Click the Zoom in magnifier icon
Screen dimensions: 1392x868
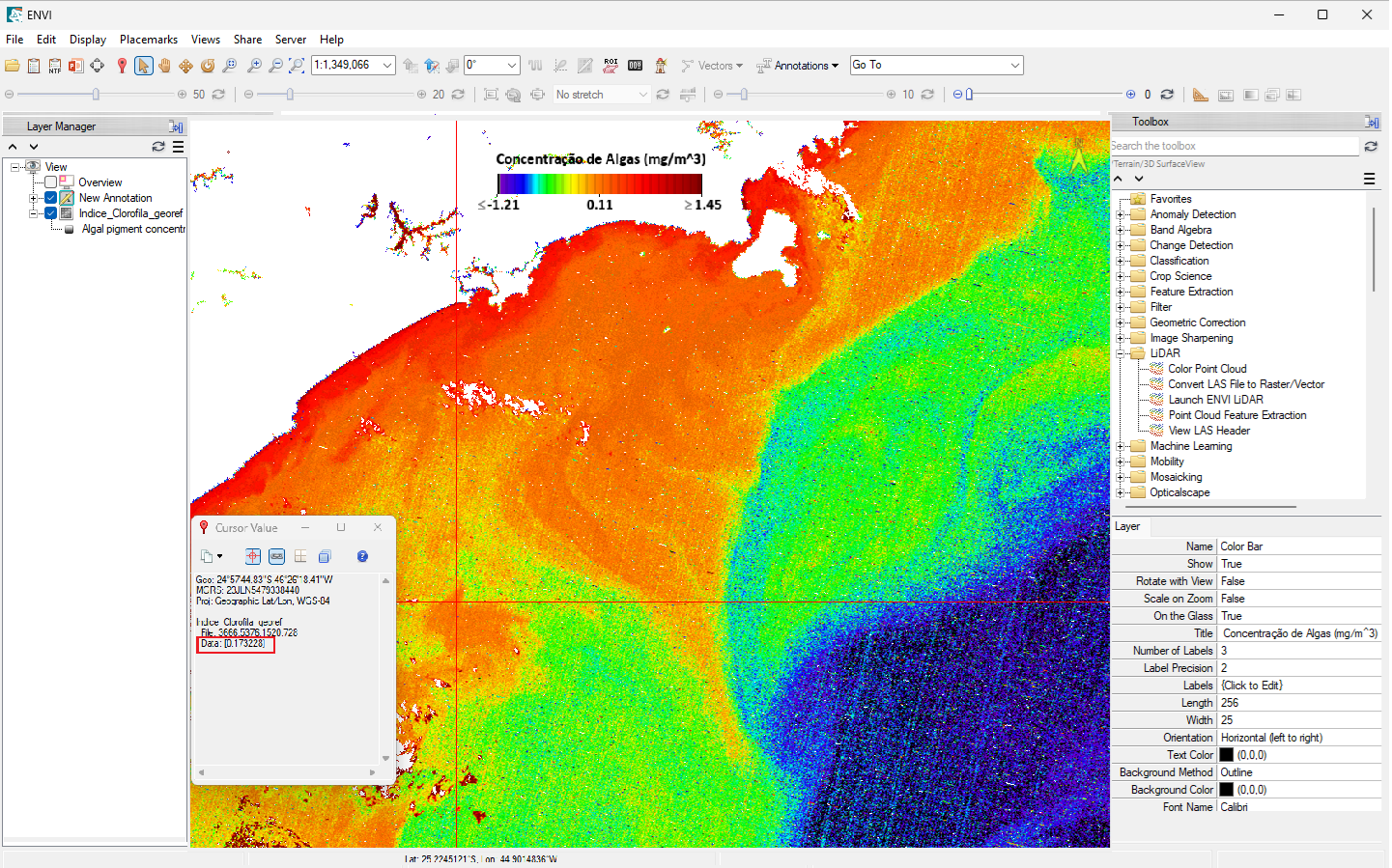(254, 66)
